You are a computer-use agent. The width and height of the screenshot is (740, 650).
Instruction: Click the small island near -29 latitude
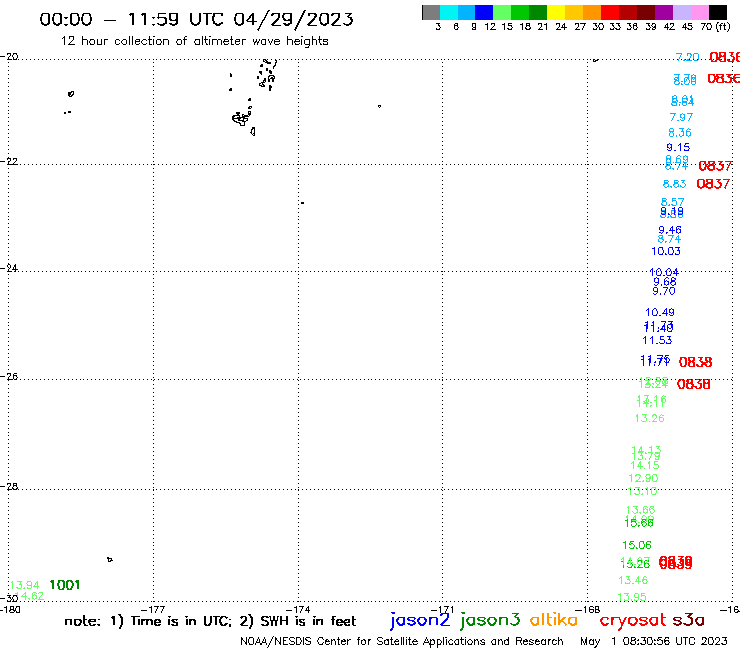pyautogui.click(x=109, y=559)
